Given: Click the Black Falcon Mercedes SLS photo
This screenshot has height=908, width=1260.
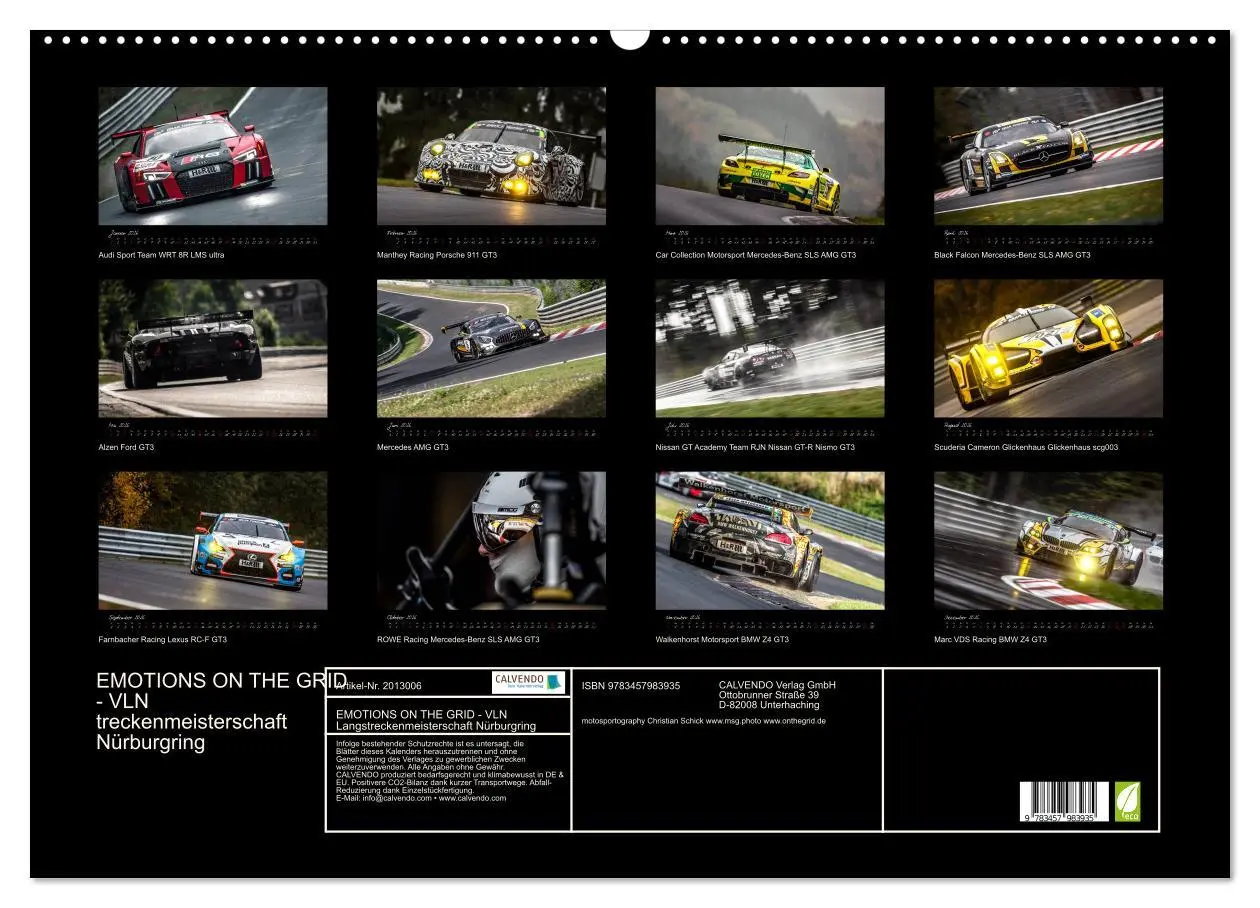Looking at the screenshot, I should [1048, 156].
